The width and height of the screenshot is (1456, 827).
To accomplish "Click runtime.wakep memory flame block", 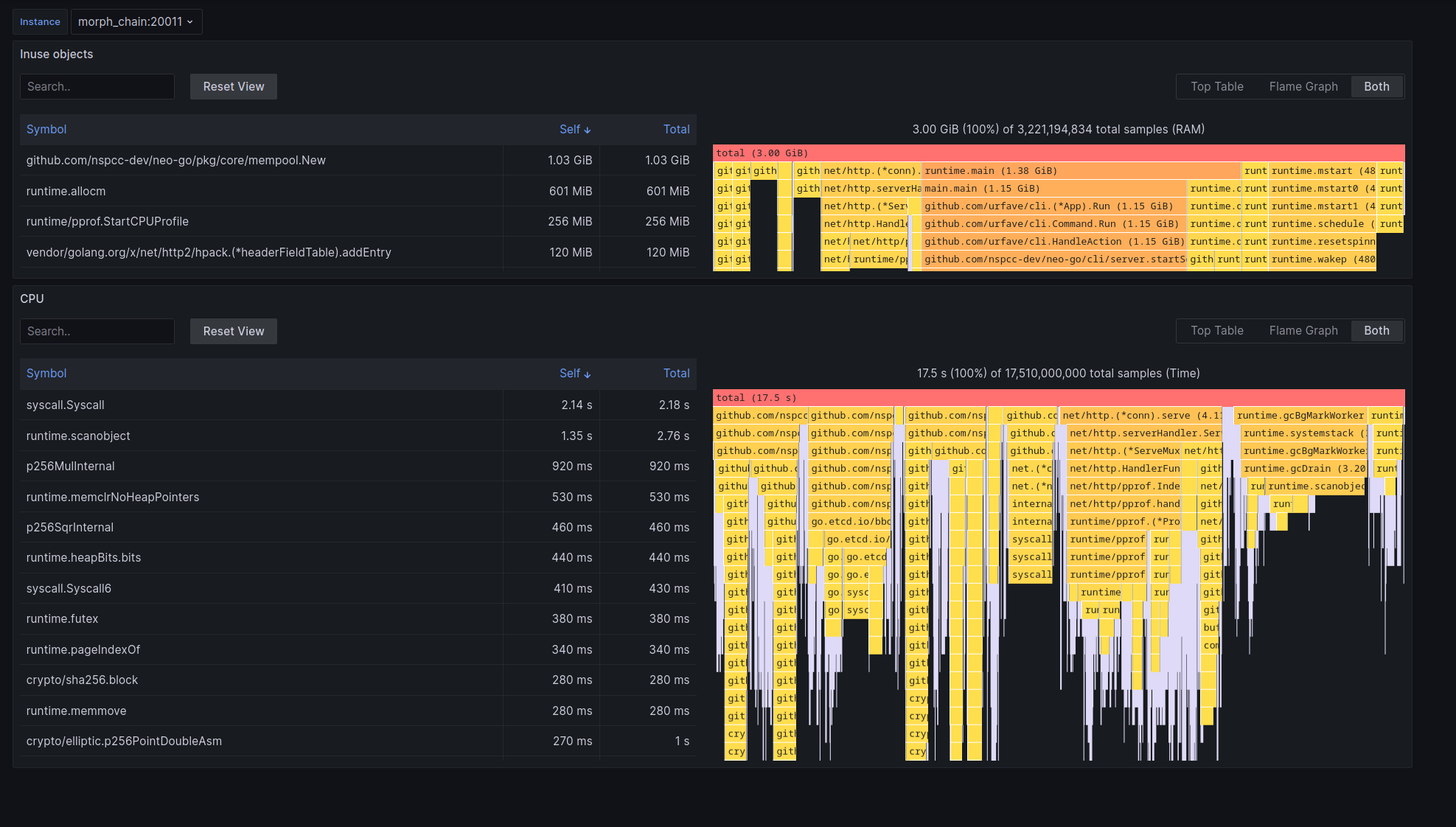I will click(1323, 259).
